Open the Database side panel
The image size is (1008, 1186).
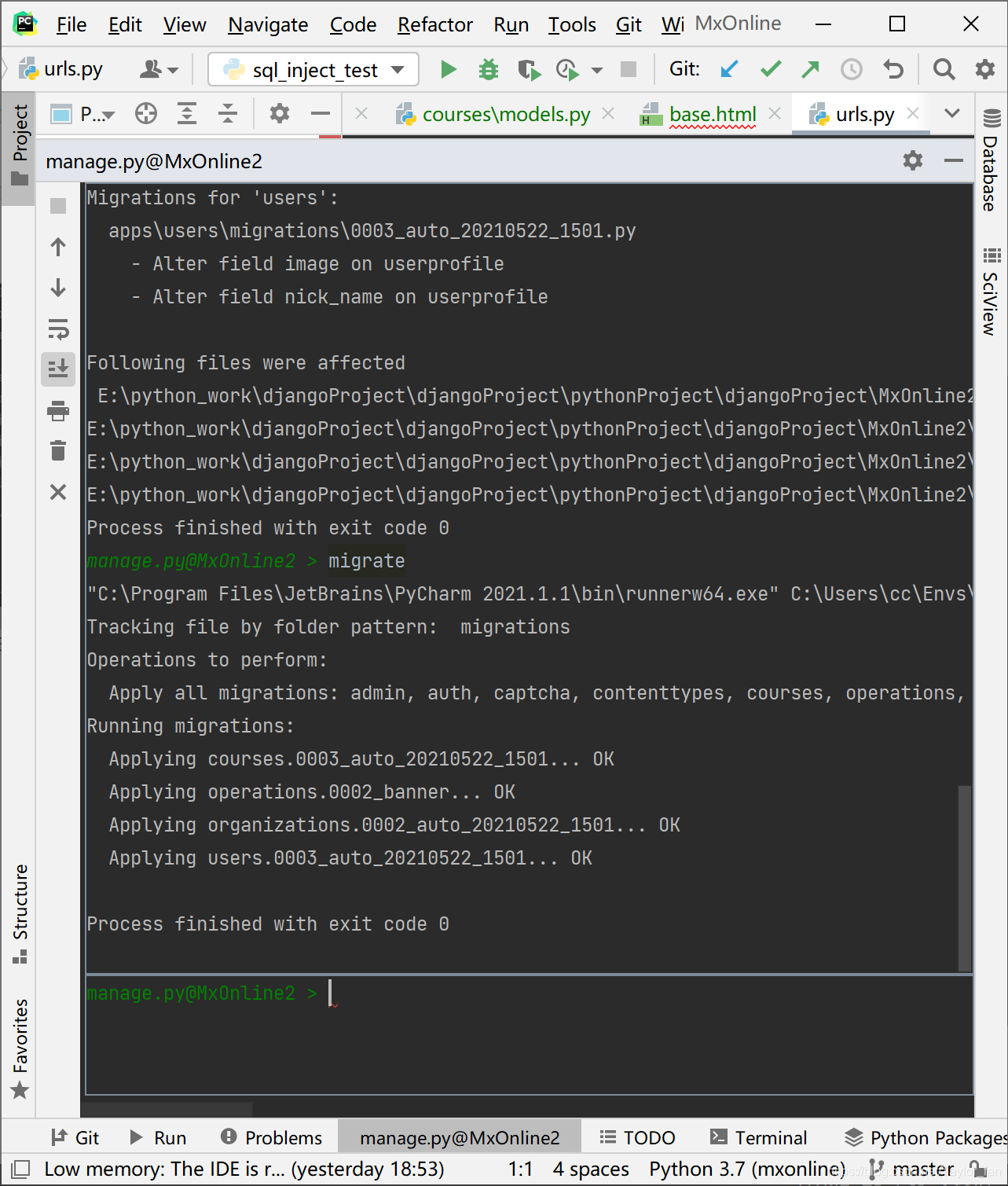pyautogui.click(x=992, y=160)
